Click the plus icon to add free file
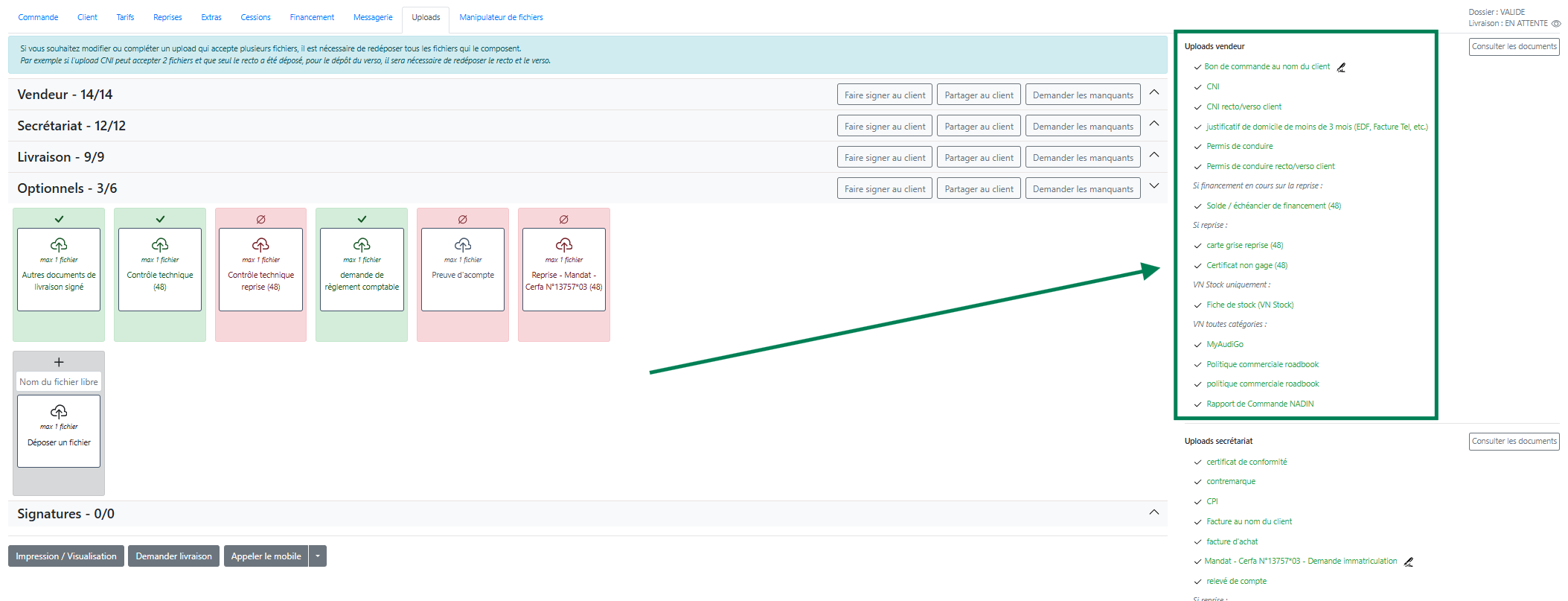The width and height of the screenshot is (1568, 601). pos(59,363)
